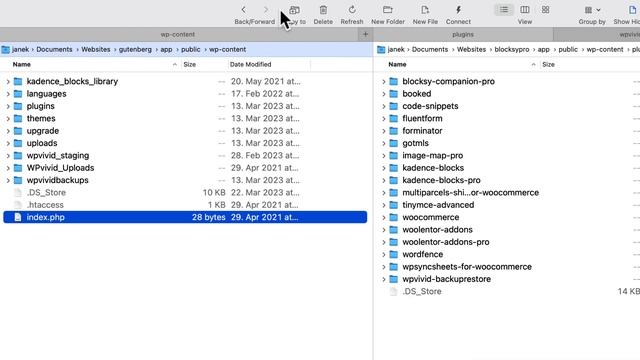Click public in the left breadcrumb
Screen dimensions: 640x360
[x=191, y=49]
